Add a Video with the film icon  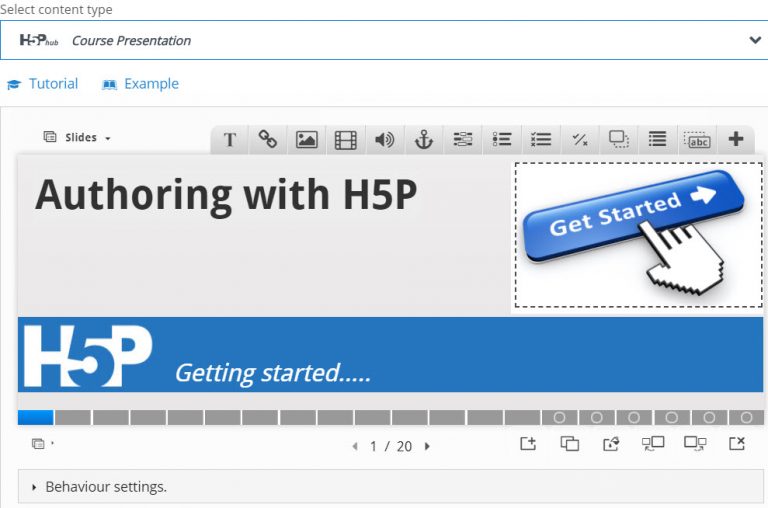pos(345,140)
